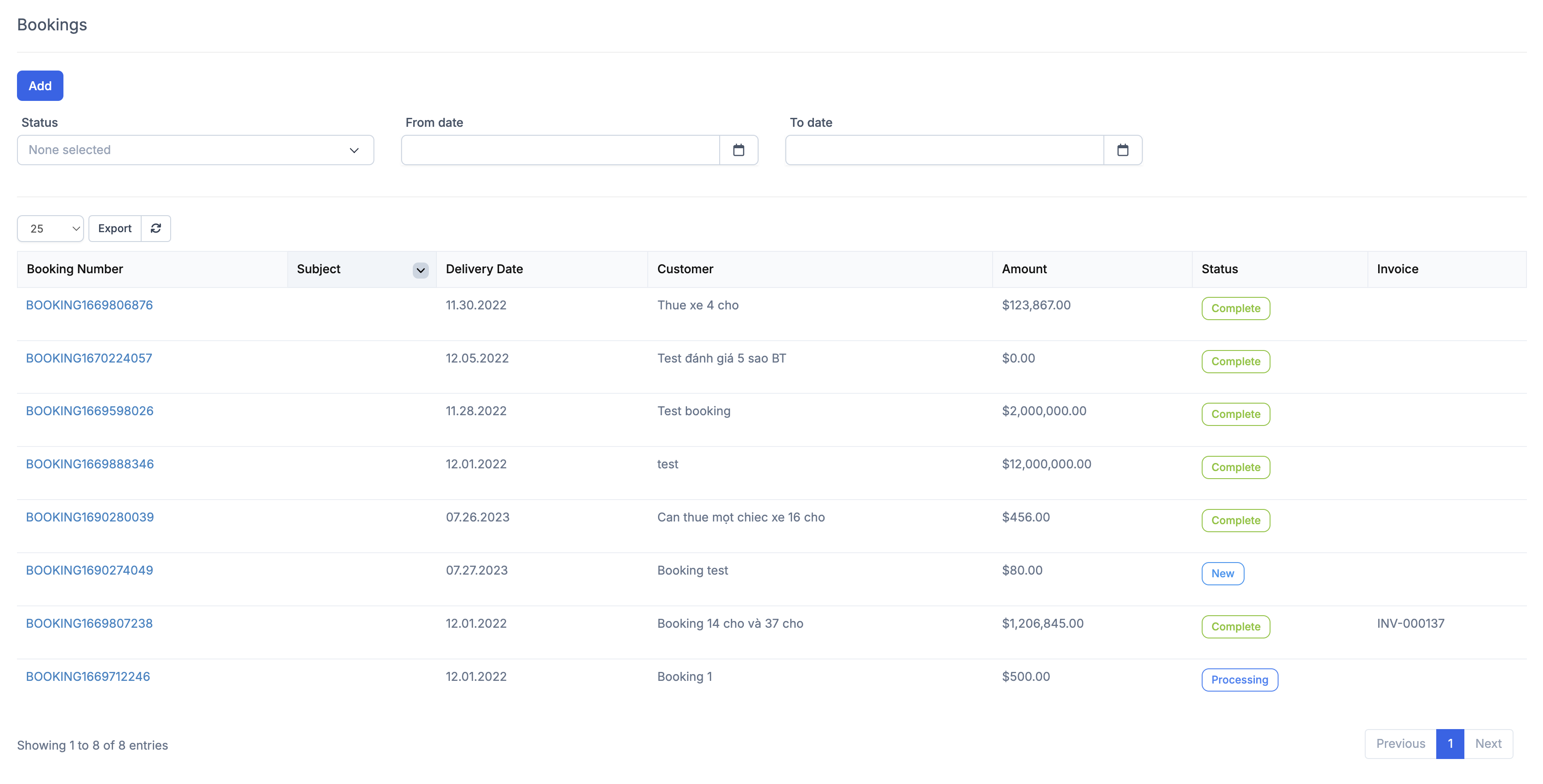The height and width of the screenshot is (784, 1543).
Task: Click the Add button
Action: (40, 86)
